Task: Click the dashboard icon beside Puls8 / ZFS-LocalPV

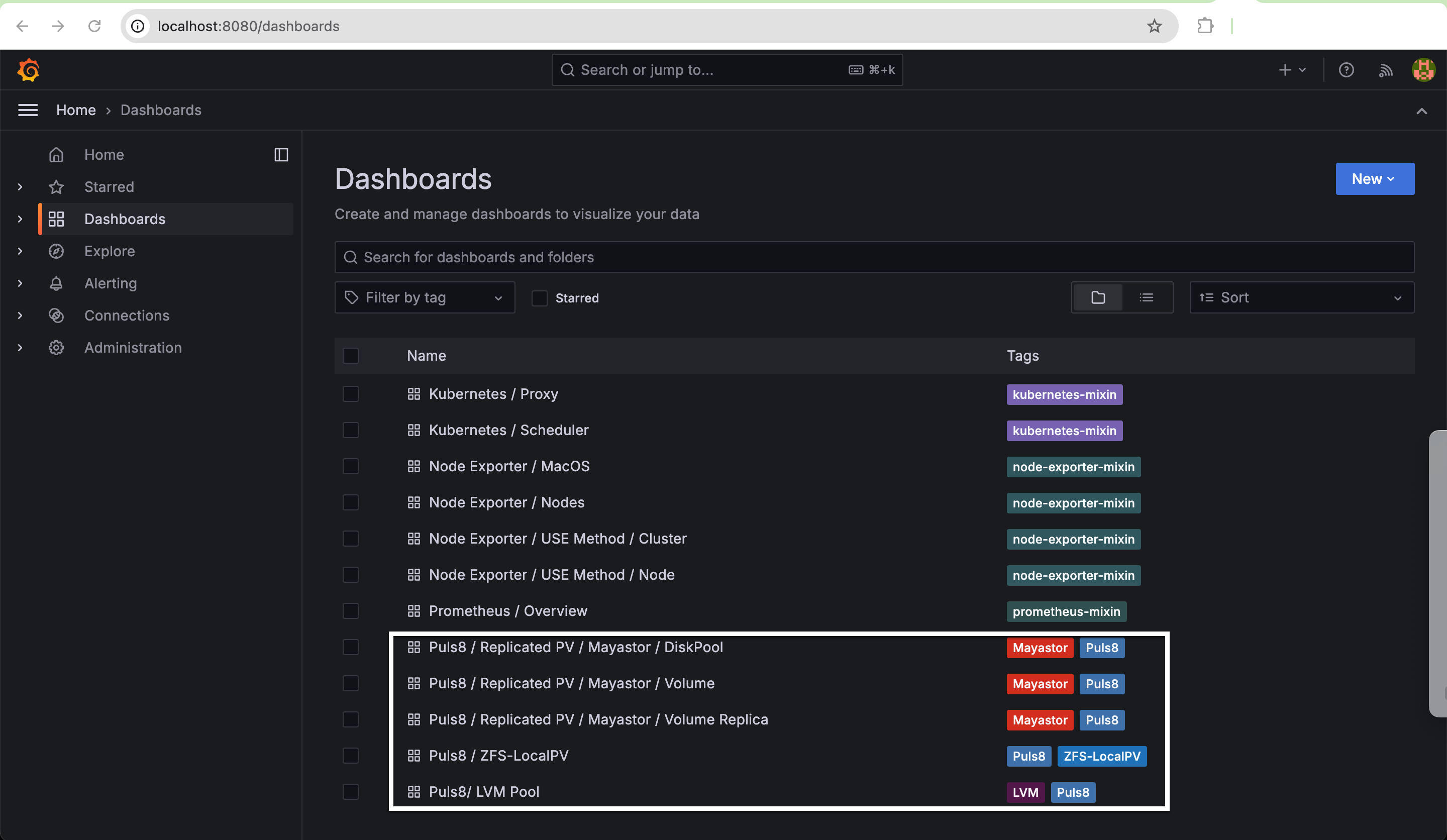Action: point(414,756)
